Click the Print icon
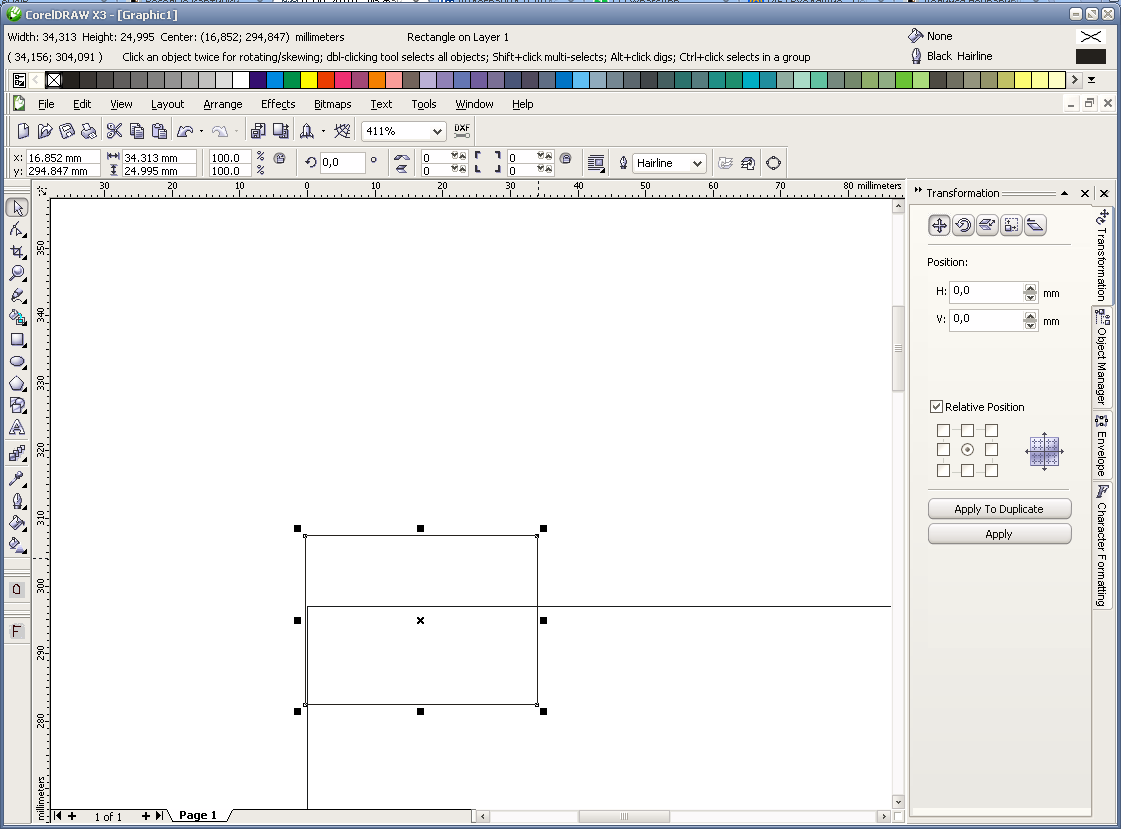 pyautogui.click(x=89, y=131)
